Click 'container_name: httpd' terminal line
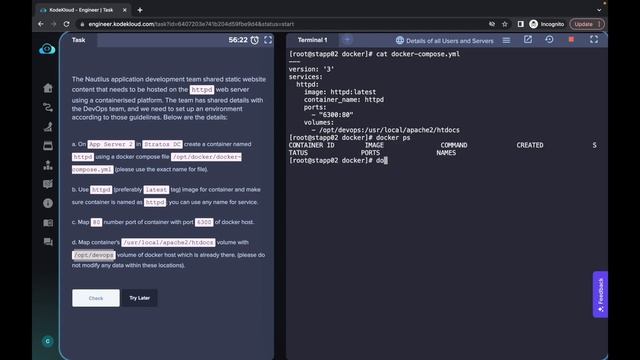The width and height of the screenshot is (640, 360). pyautogui.click(x=344, y=100)
